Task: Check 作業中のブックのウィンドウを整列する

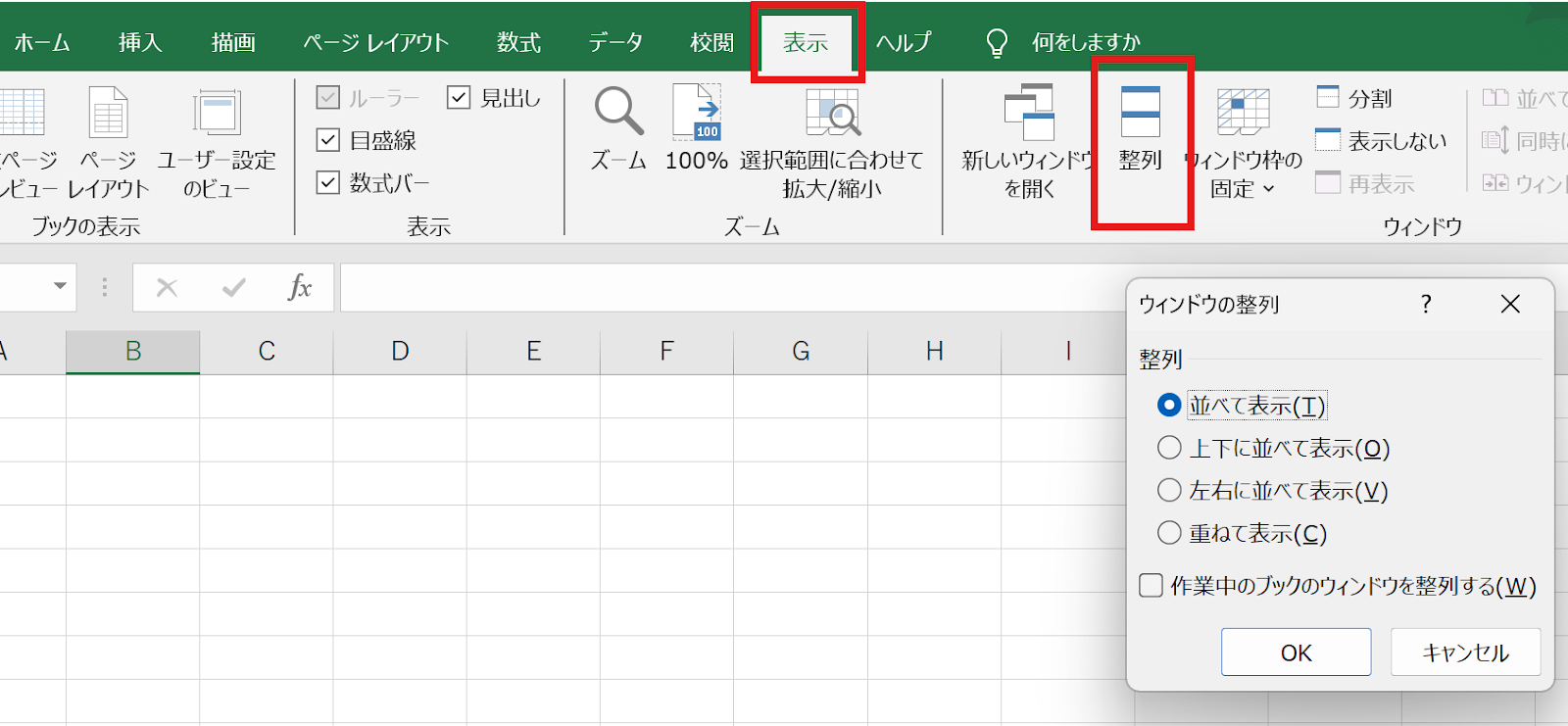Action: pos(1151,585)
